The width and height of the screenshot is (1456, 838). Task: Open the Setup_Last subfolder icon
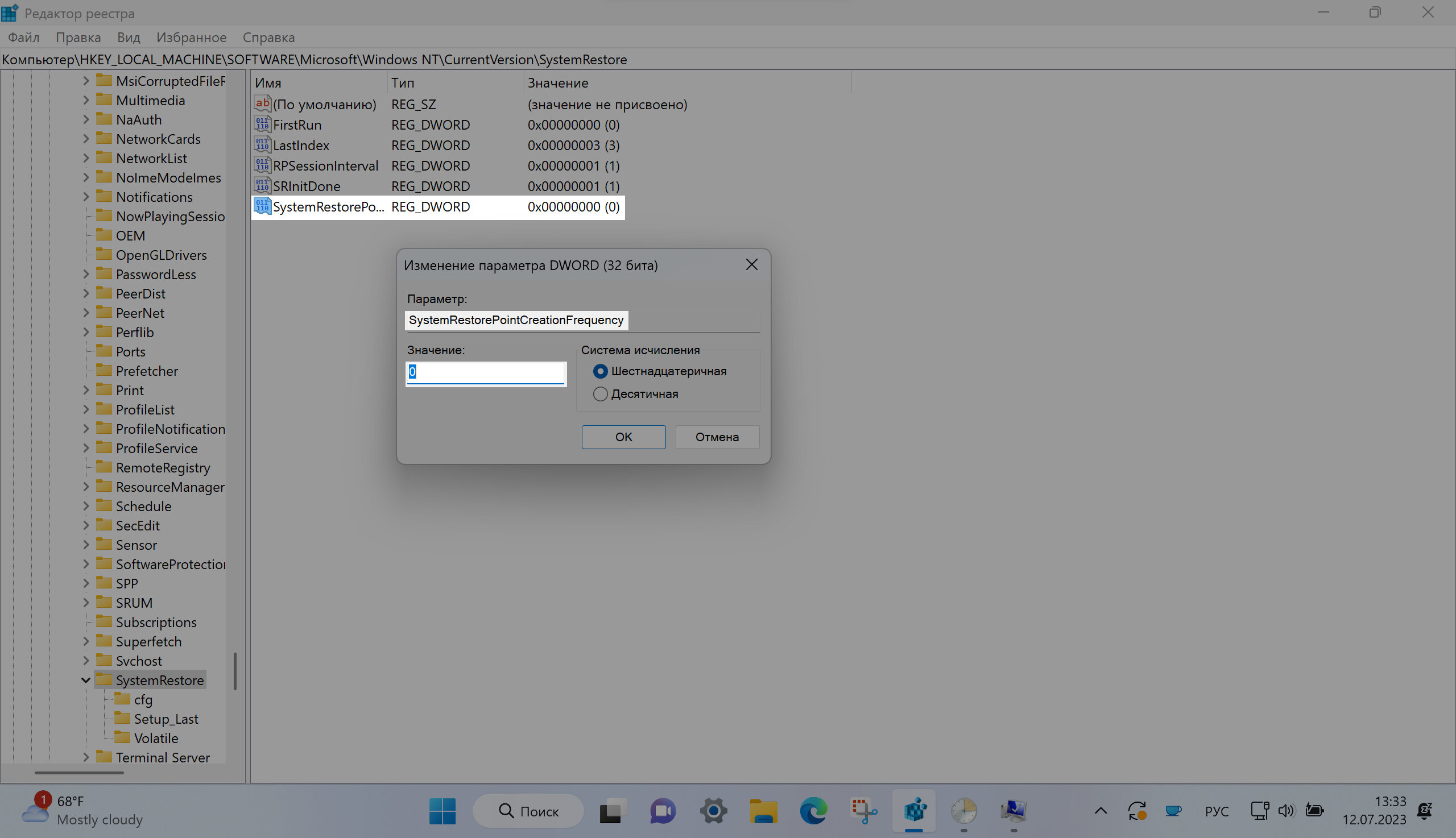pos(122,718)
